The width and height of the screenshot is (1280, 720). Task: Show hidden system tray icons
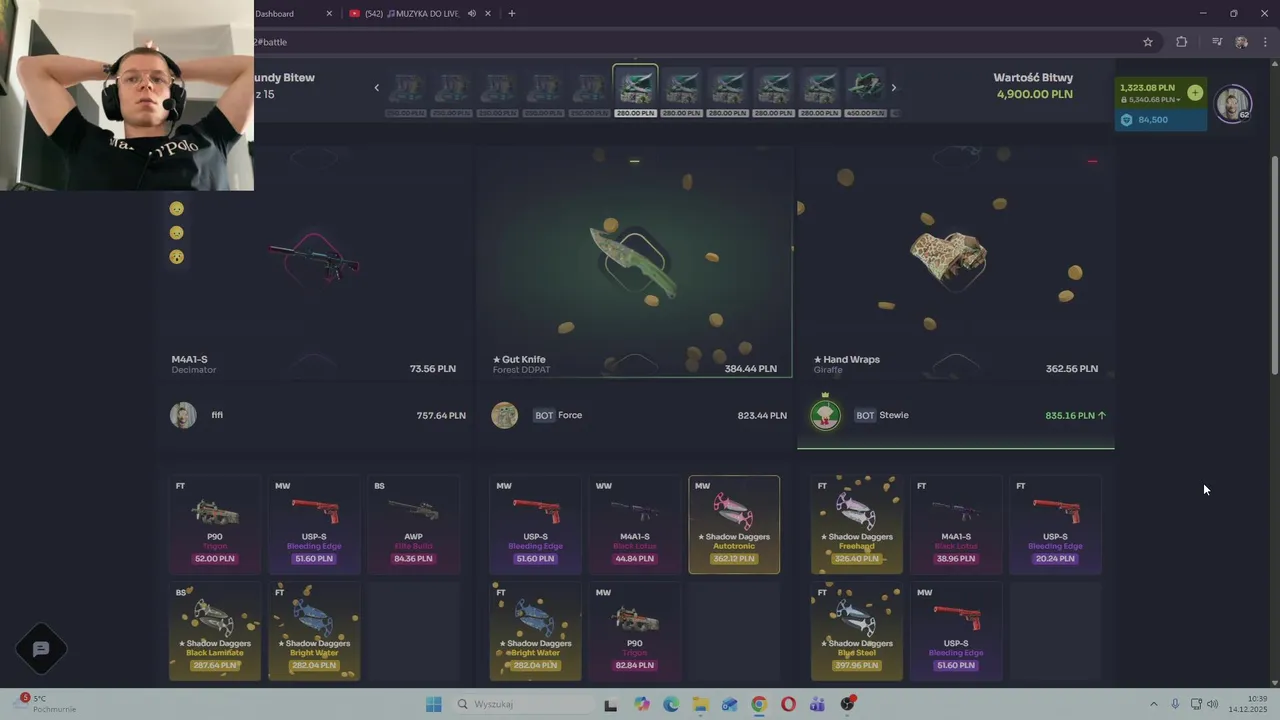[1153, 704]
